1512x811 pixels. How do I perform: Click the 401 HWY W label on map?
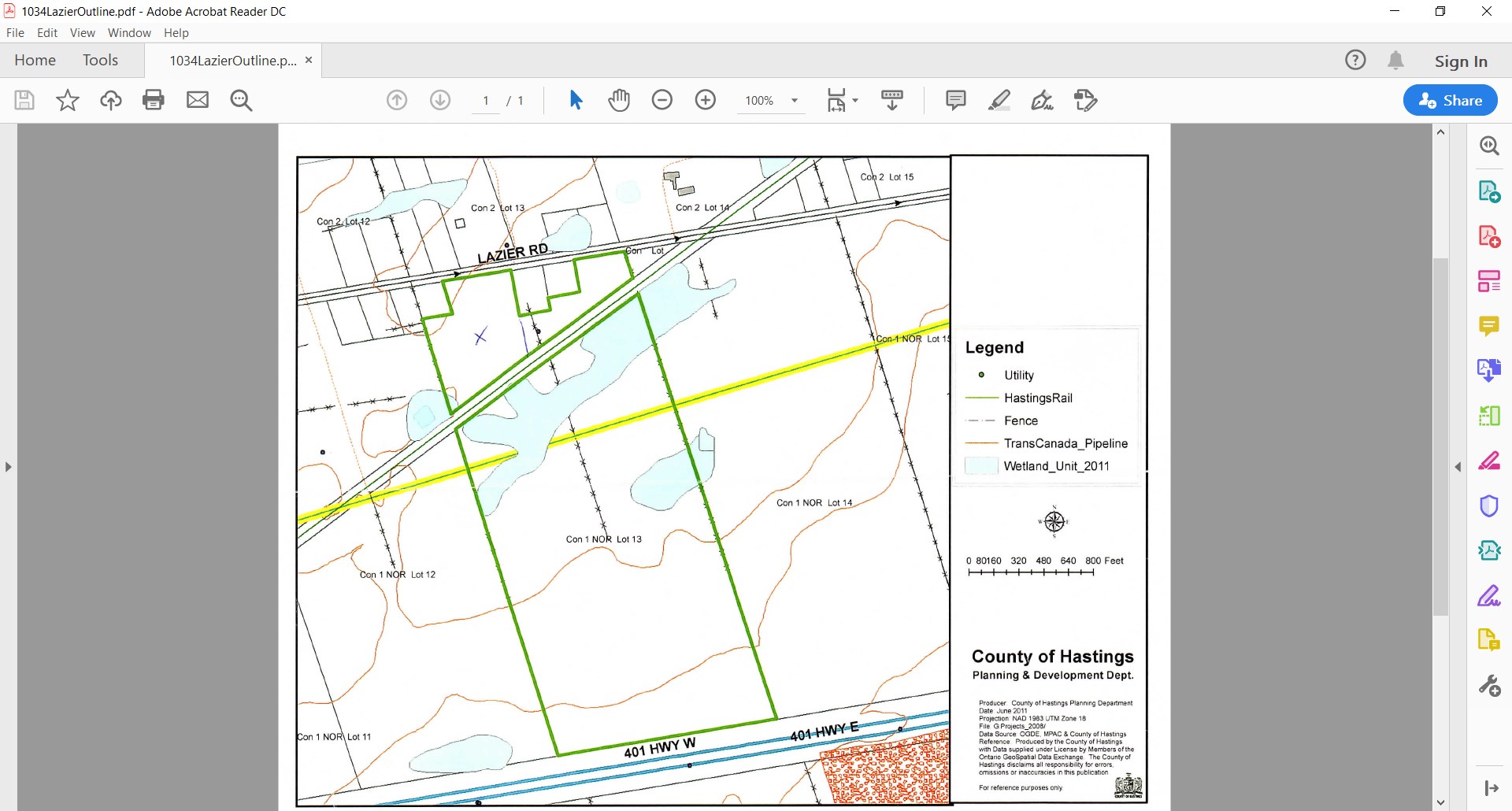(x=660, y=747)
